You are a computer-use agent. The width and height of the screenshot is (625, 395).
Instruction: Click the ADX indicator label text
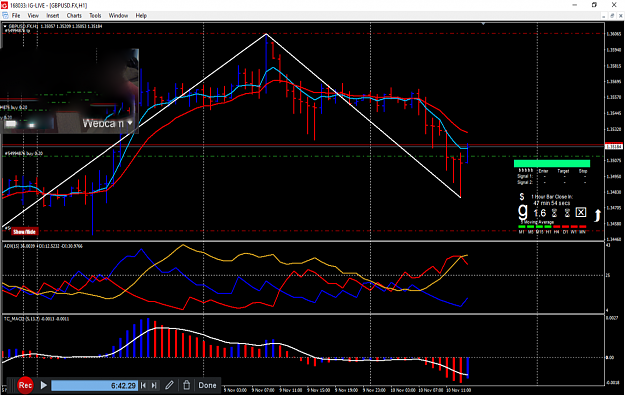(x=43, y=246)
